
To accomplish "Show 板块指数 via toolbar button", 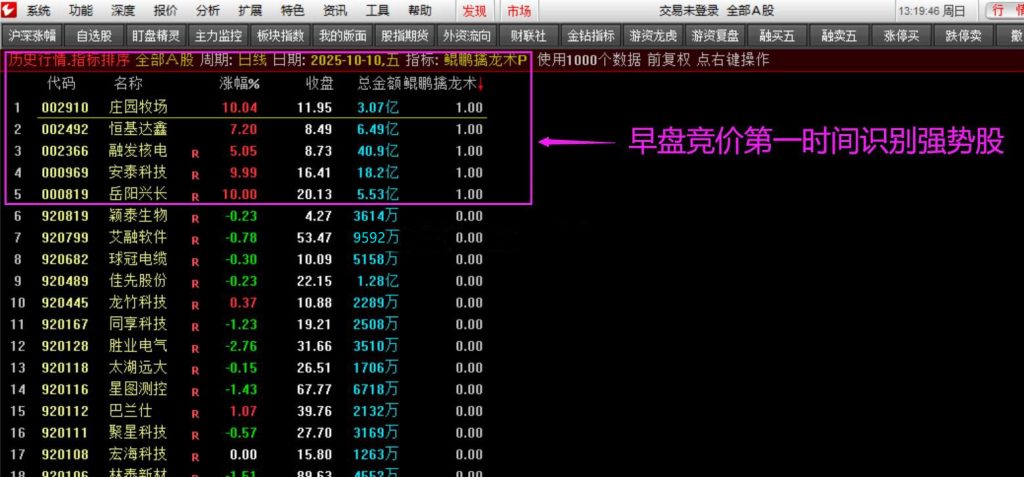I will click(x=281, y=37).
